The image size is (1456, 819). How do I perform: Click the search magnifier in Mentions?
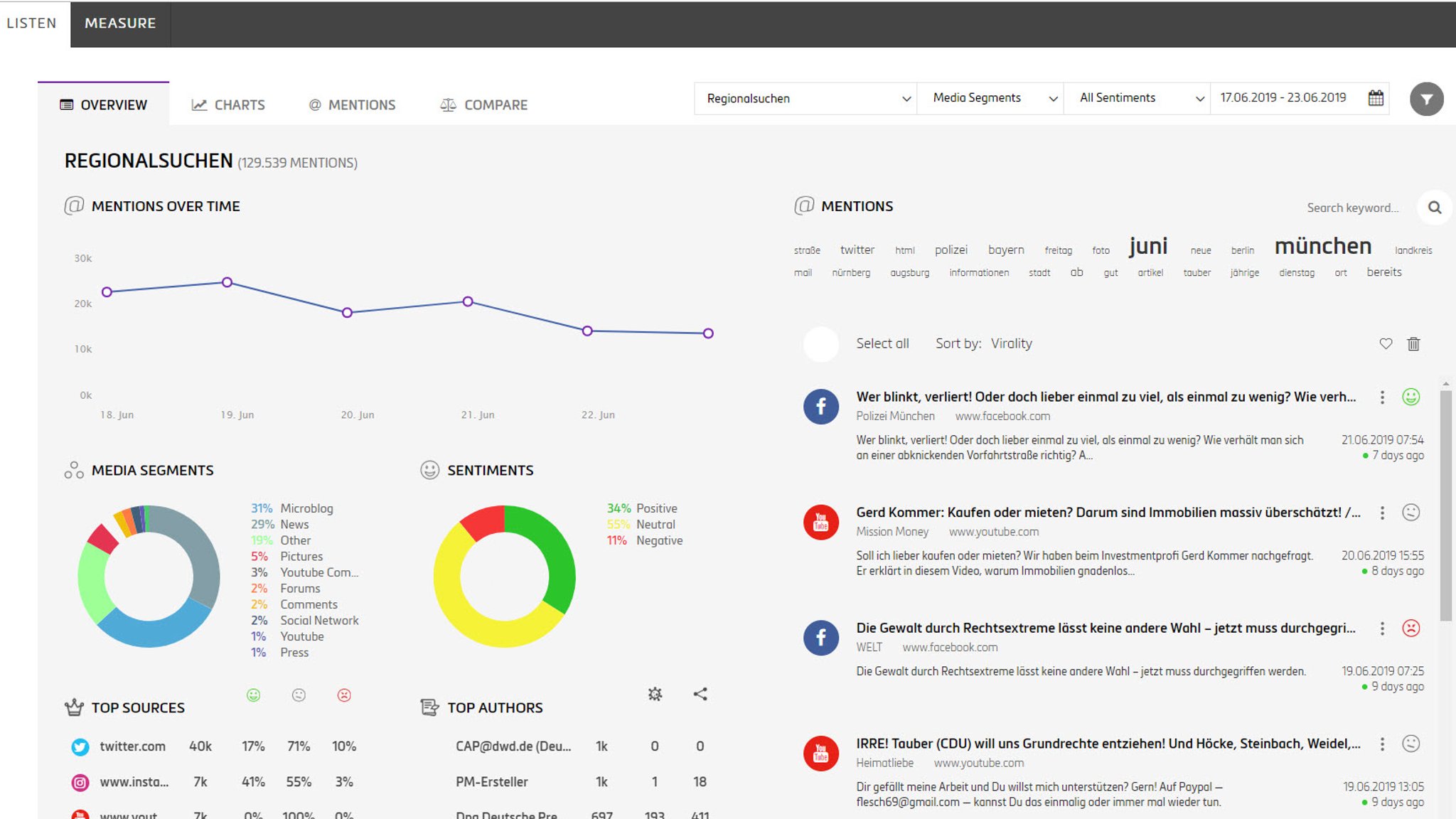(x=1435, y=208)
